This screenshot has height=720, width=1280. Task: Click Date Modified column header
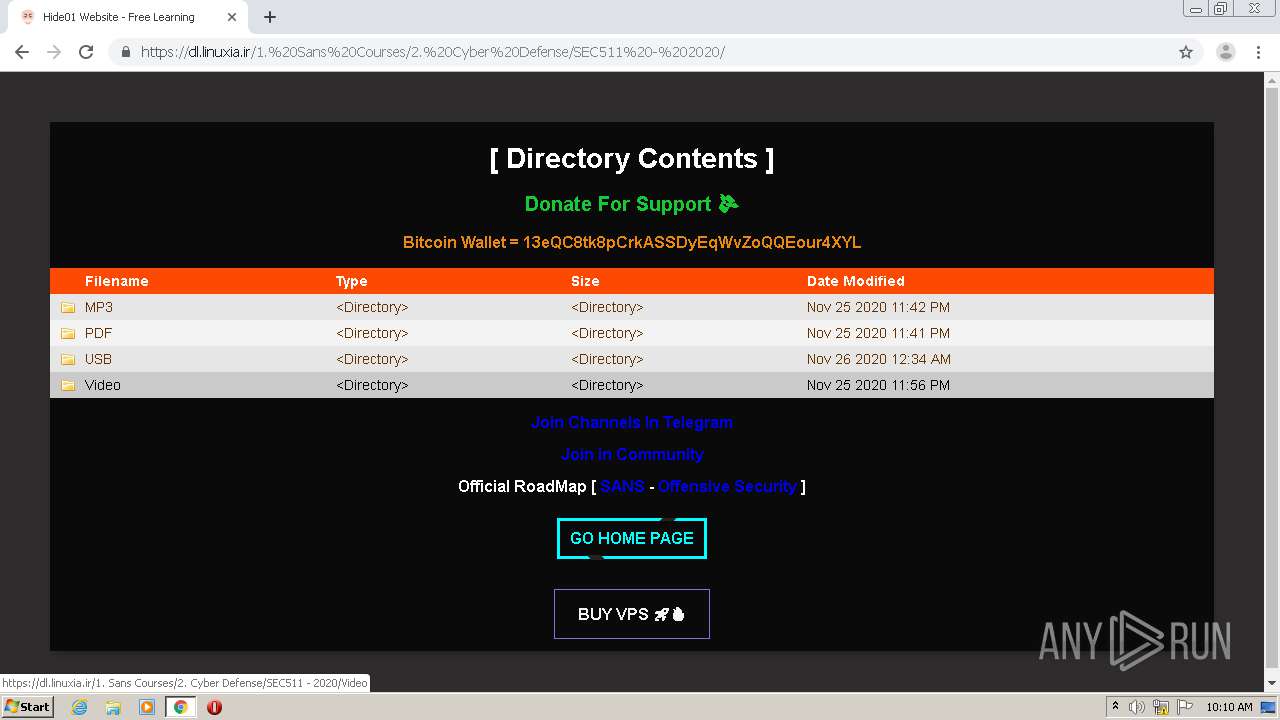(x=856, y=281)
